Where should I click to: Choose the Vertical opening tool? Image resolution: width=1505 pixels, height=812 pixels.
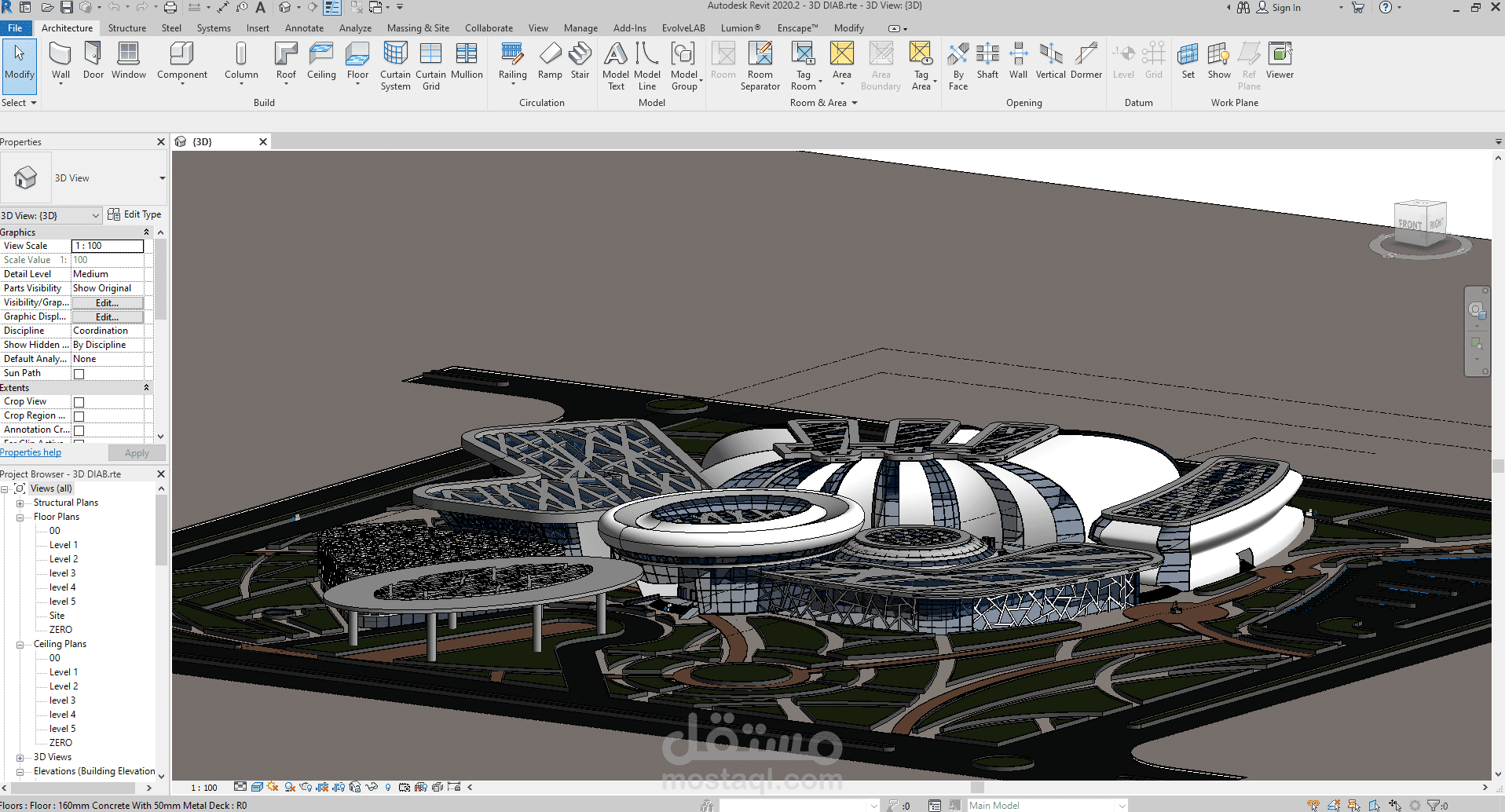pos(1051,61)
